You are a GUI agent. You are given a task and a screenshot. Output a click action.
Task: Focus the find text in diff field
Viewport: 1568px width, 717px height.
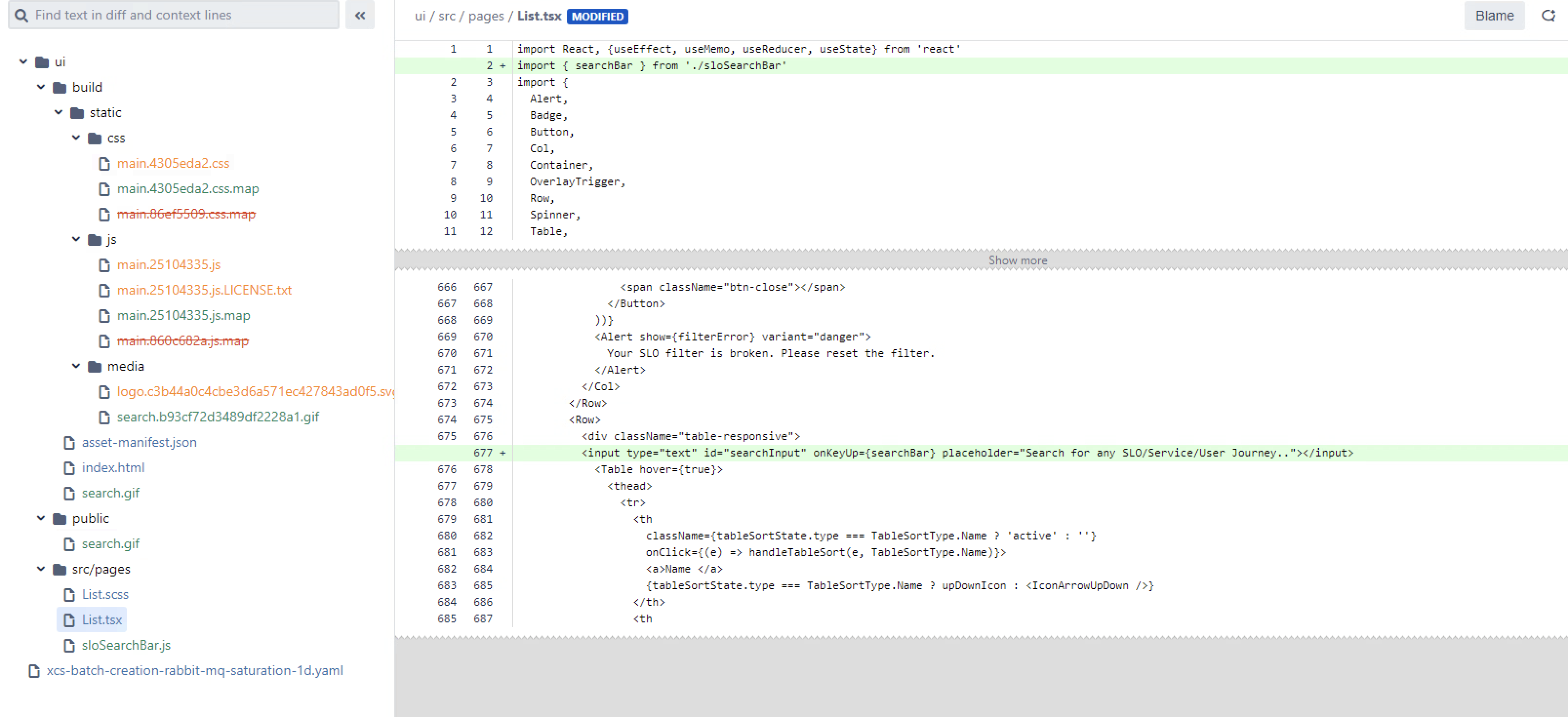(x=182, y=15)
